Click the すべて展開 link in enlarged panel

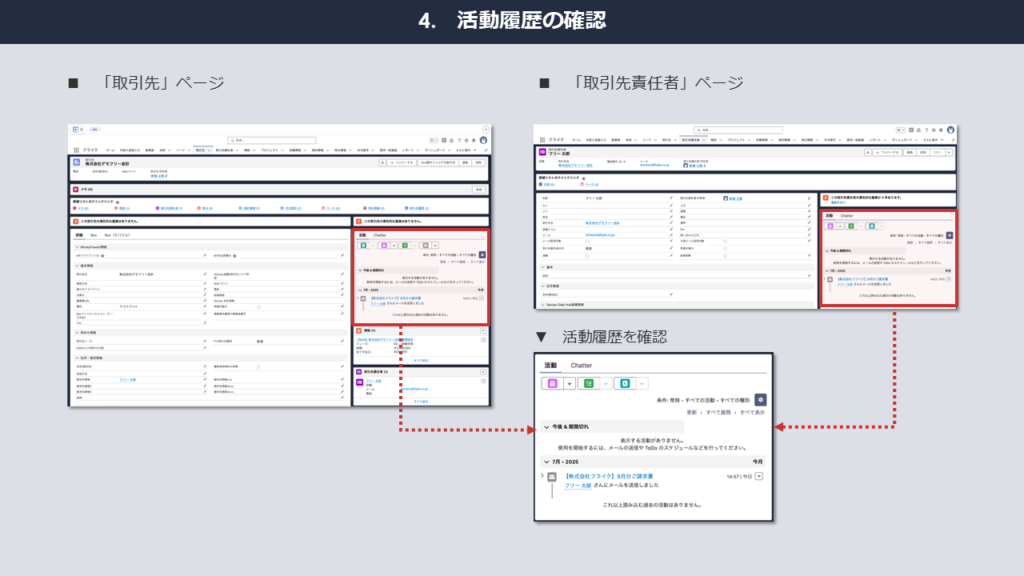(719, 412)
